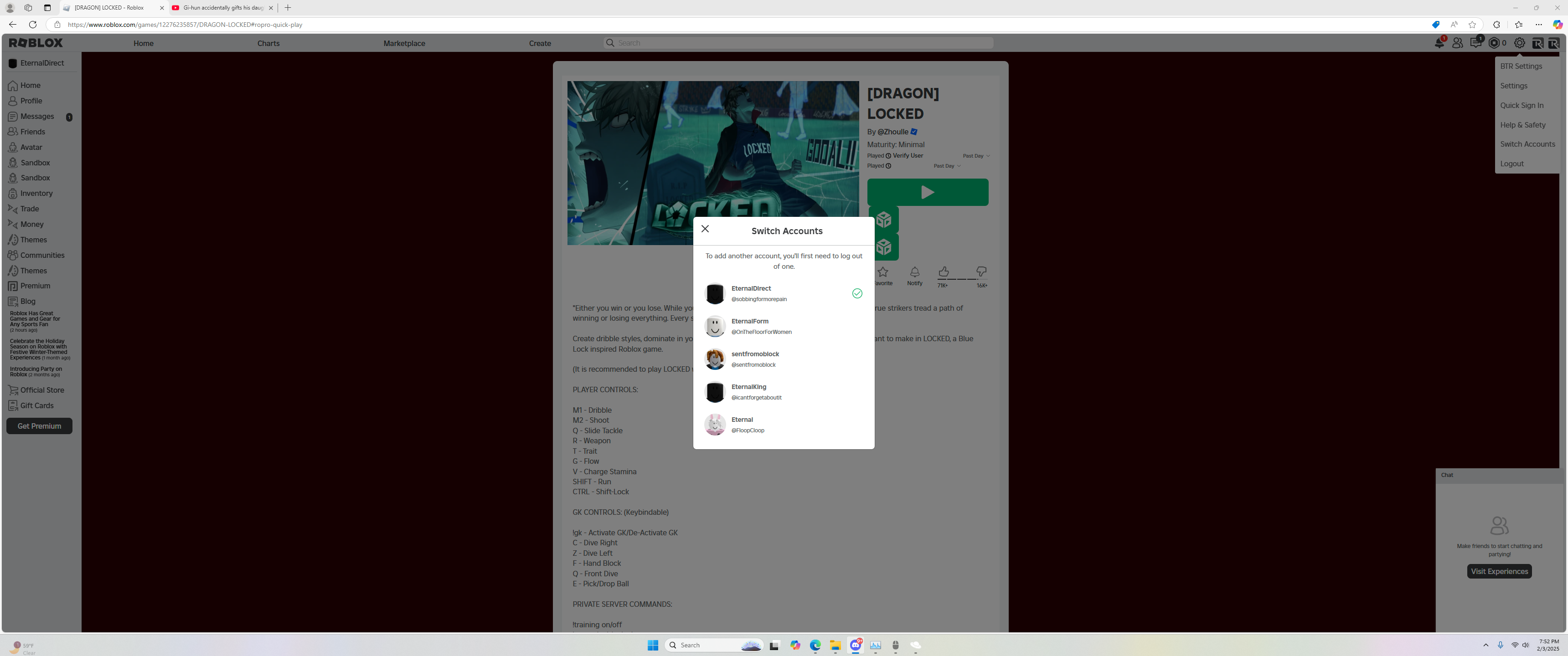Add this page to favorites via star icon
Screen dimensions: 1568x656
point(1472,24)
